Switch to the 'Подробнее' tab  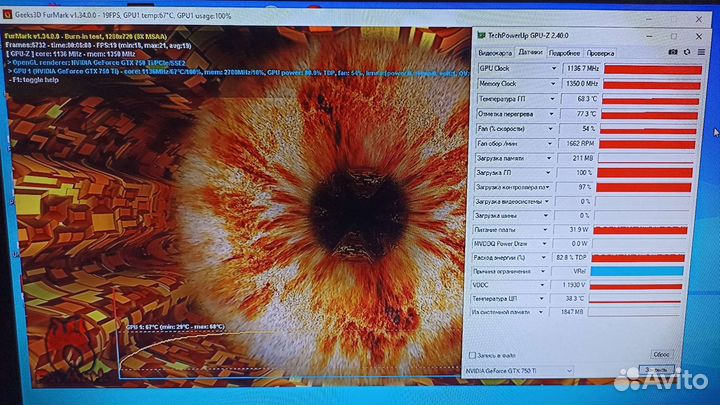564,52
